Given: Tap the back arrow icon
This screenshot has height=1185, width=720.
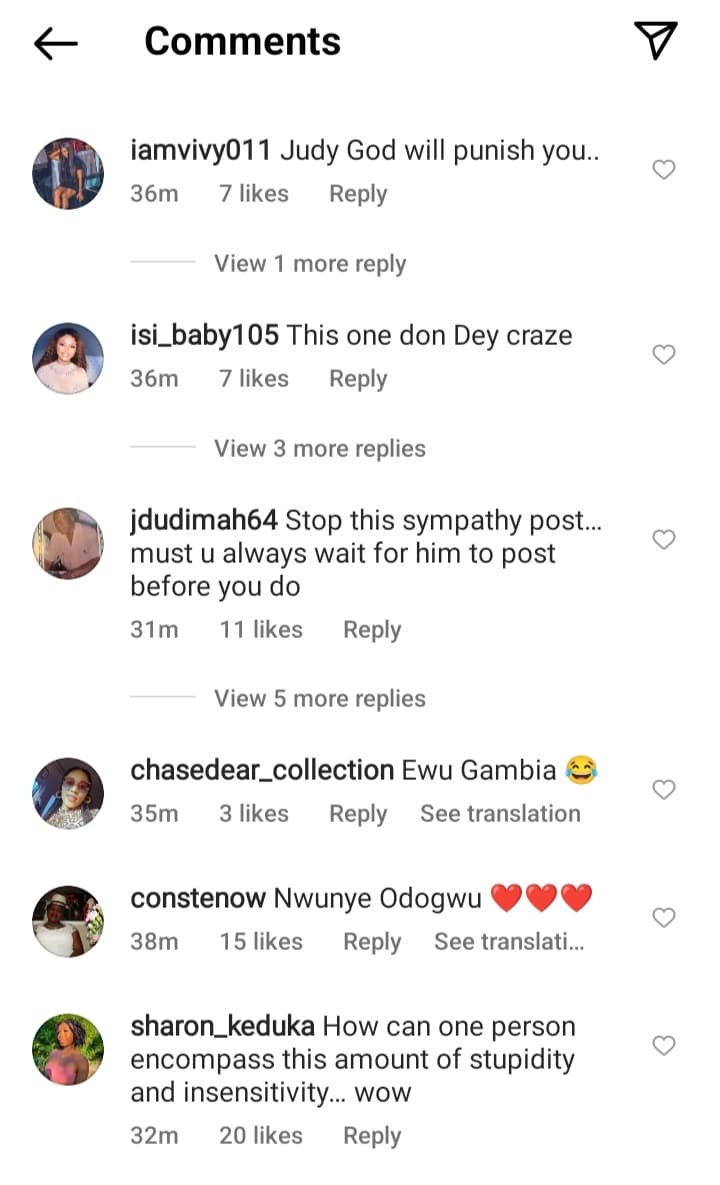Looking at the screenshot, I should (55, 42).
